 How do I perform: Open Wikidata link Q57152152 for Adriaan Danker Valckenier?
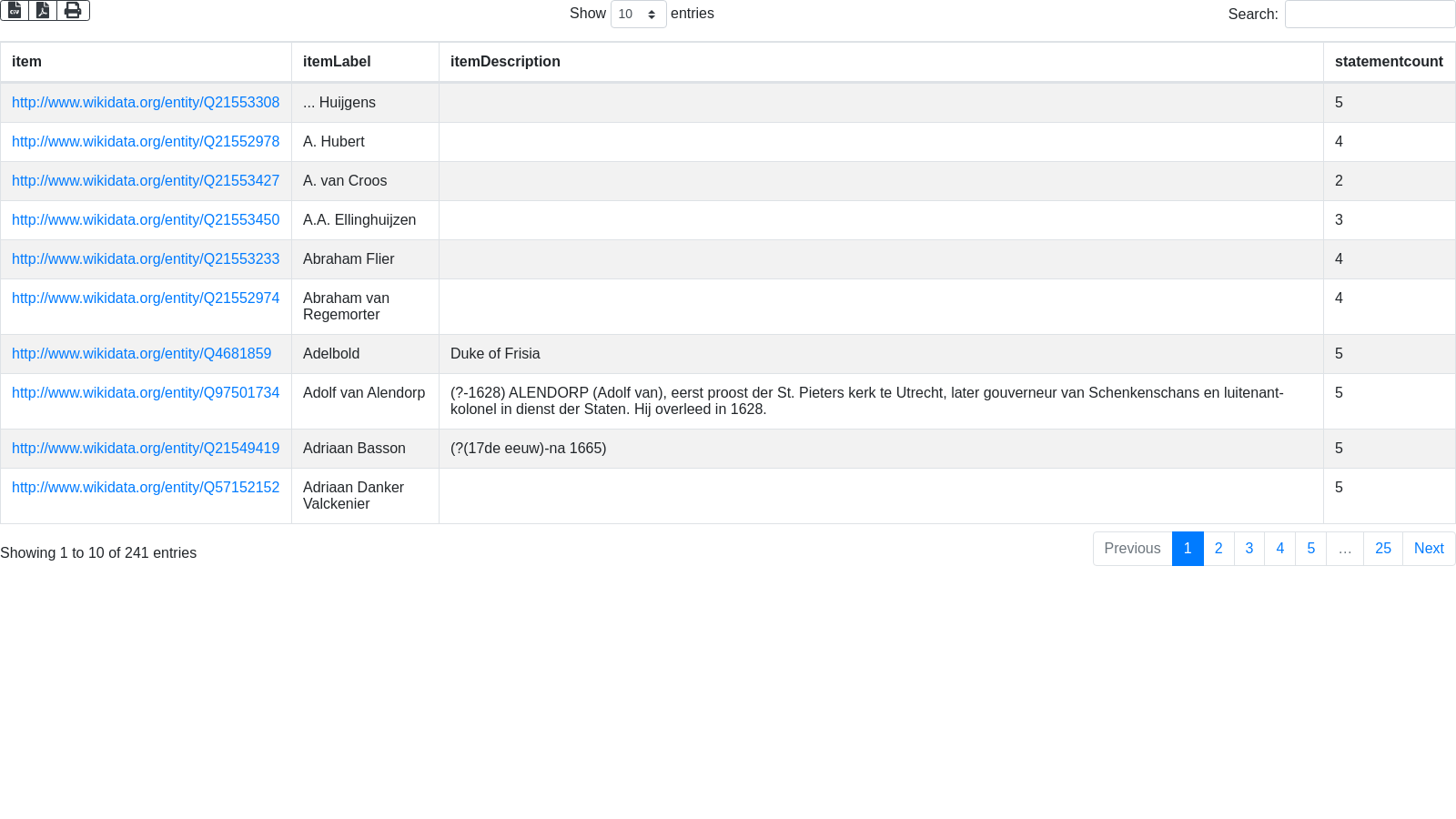tap(146, 488)
